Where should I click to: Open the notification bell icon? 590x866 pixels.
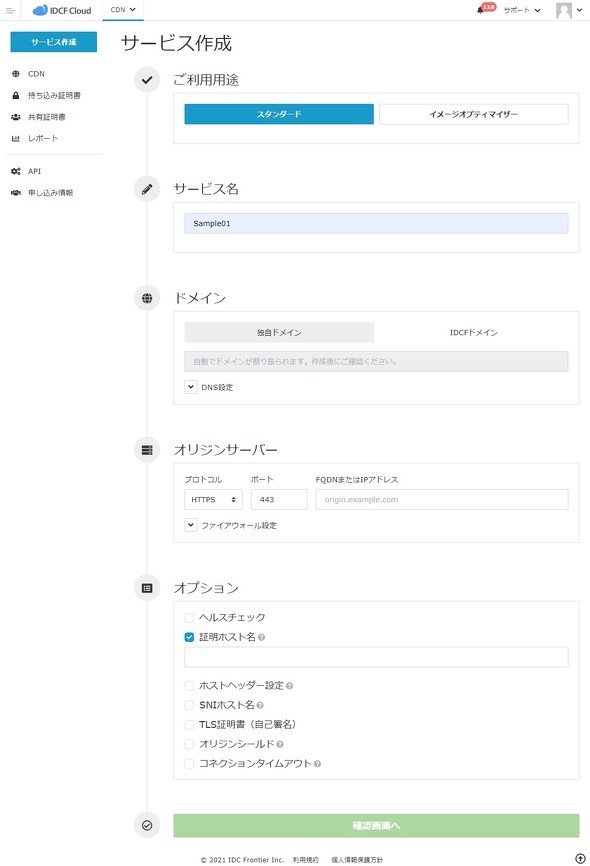tap(480, 10)
